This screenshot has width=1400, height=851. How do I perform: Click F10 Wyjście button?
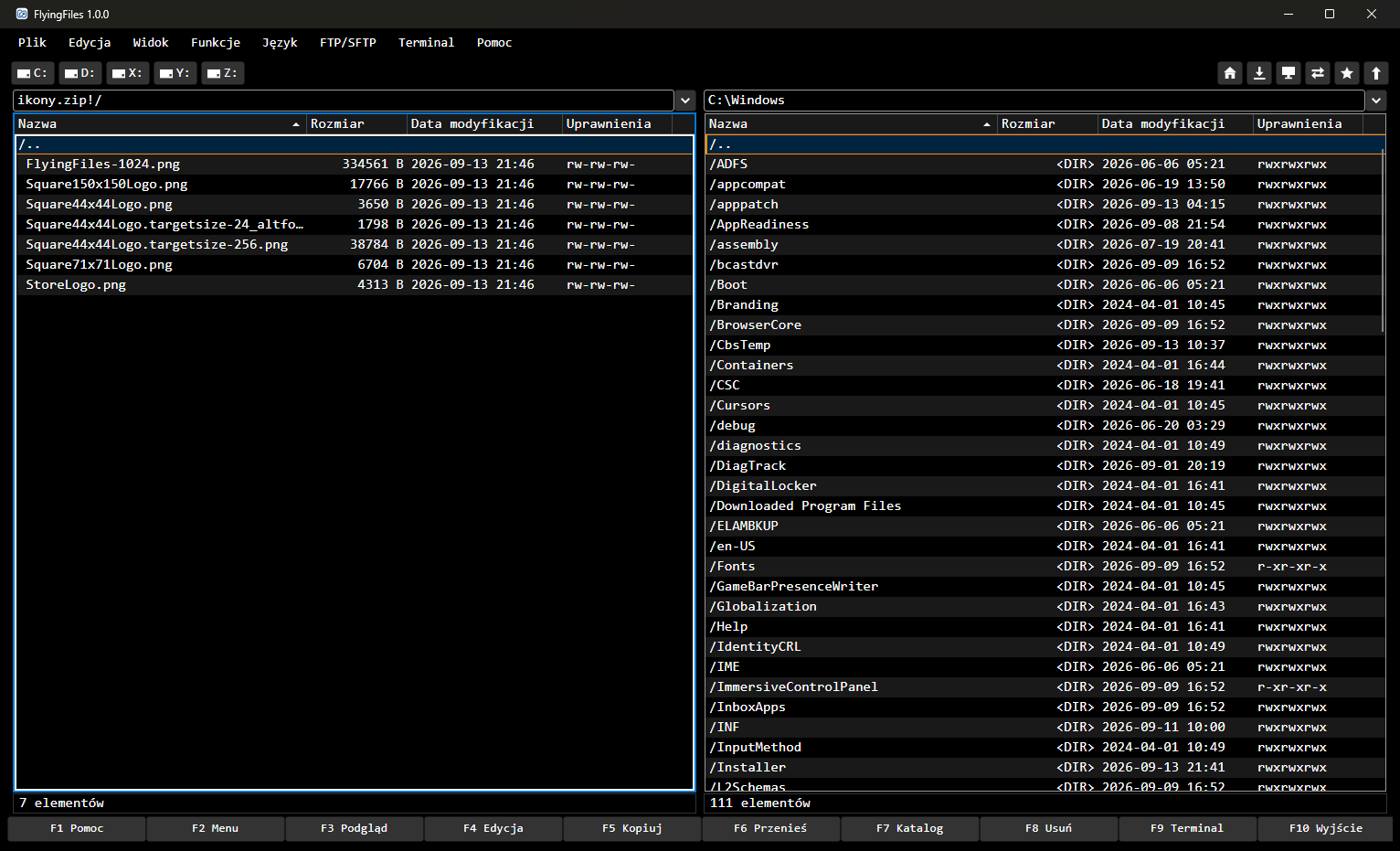1326,828
